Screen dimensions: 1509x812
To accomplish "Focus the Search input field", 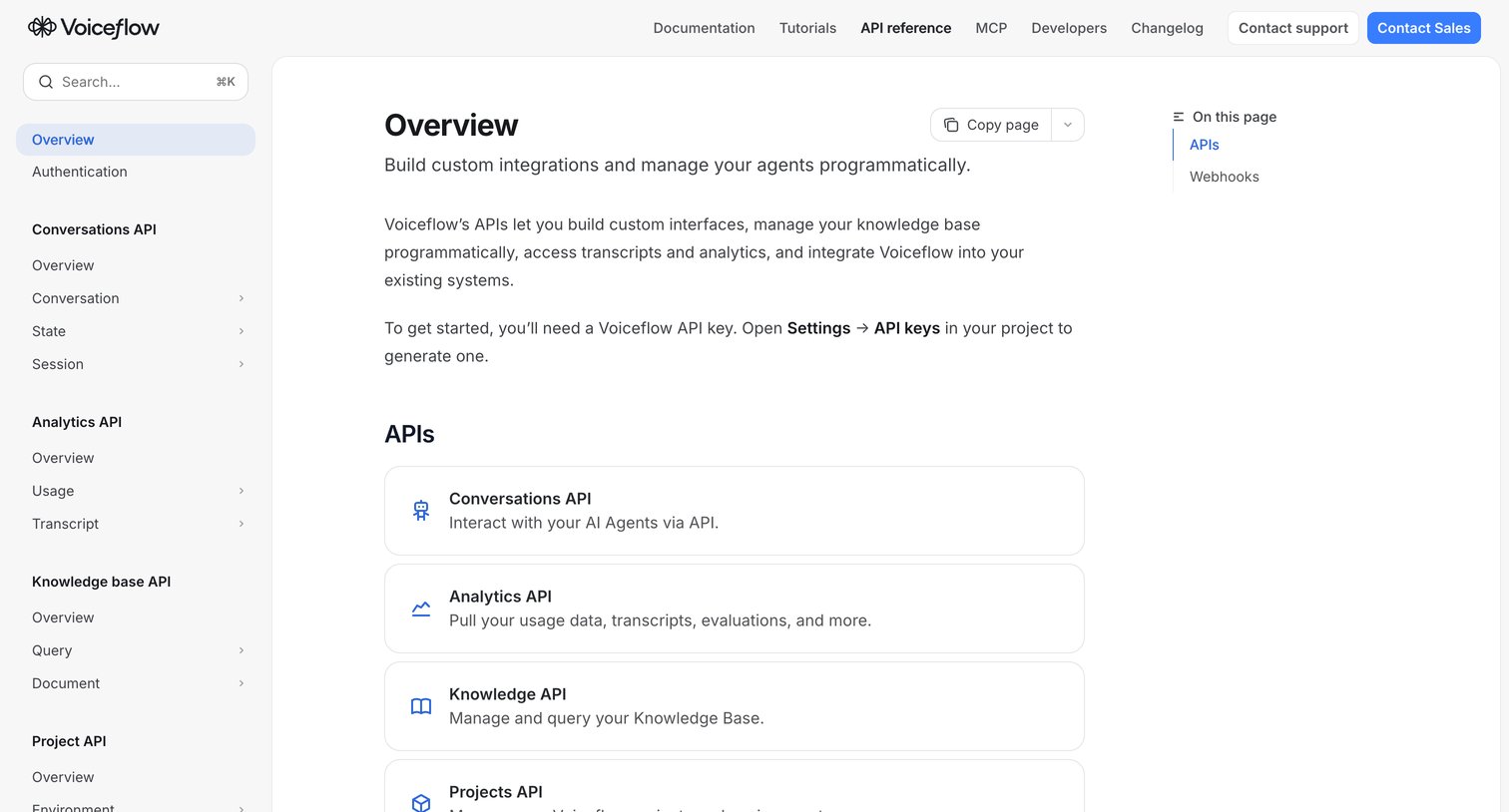I will pyautogui.click(x=136, y=82).
